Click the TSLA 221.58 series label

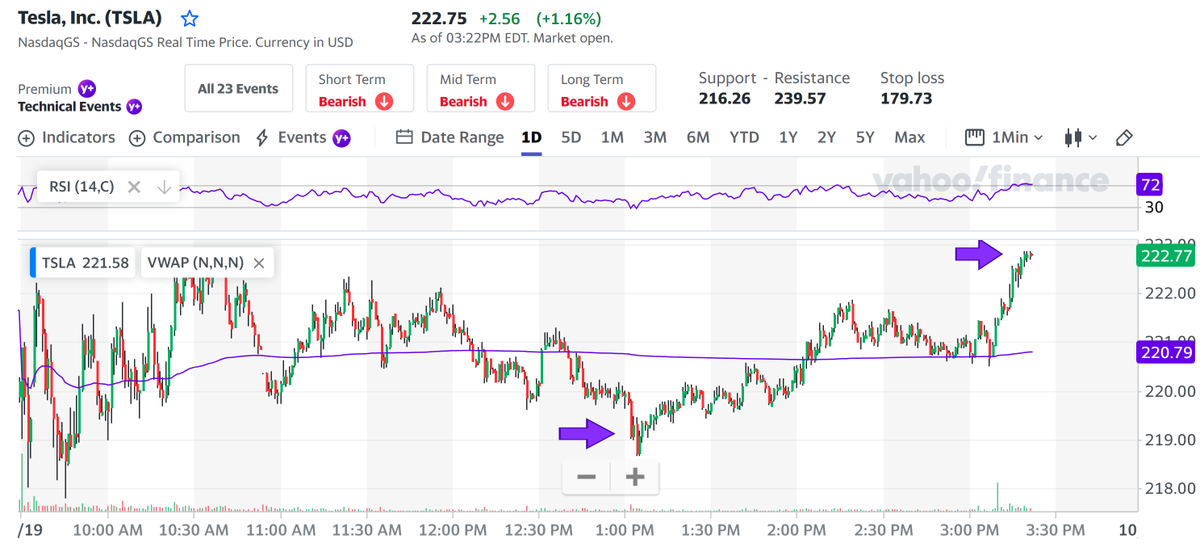(x=86, y=263)
